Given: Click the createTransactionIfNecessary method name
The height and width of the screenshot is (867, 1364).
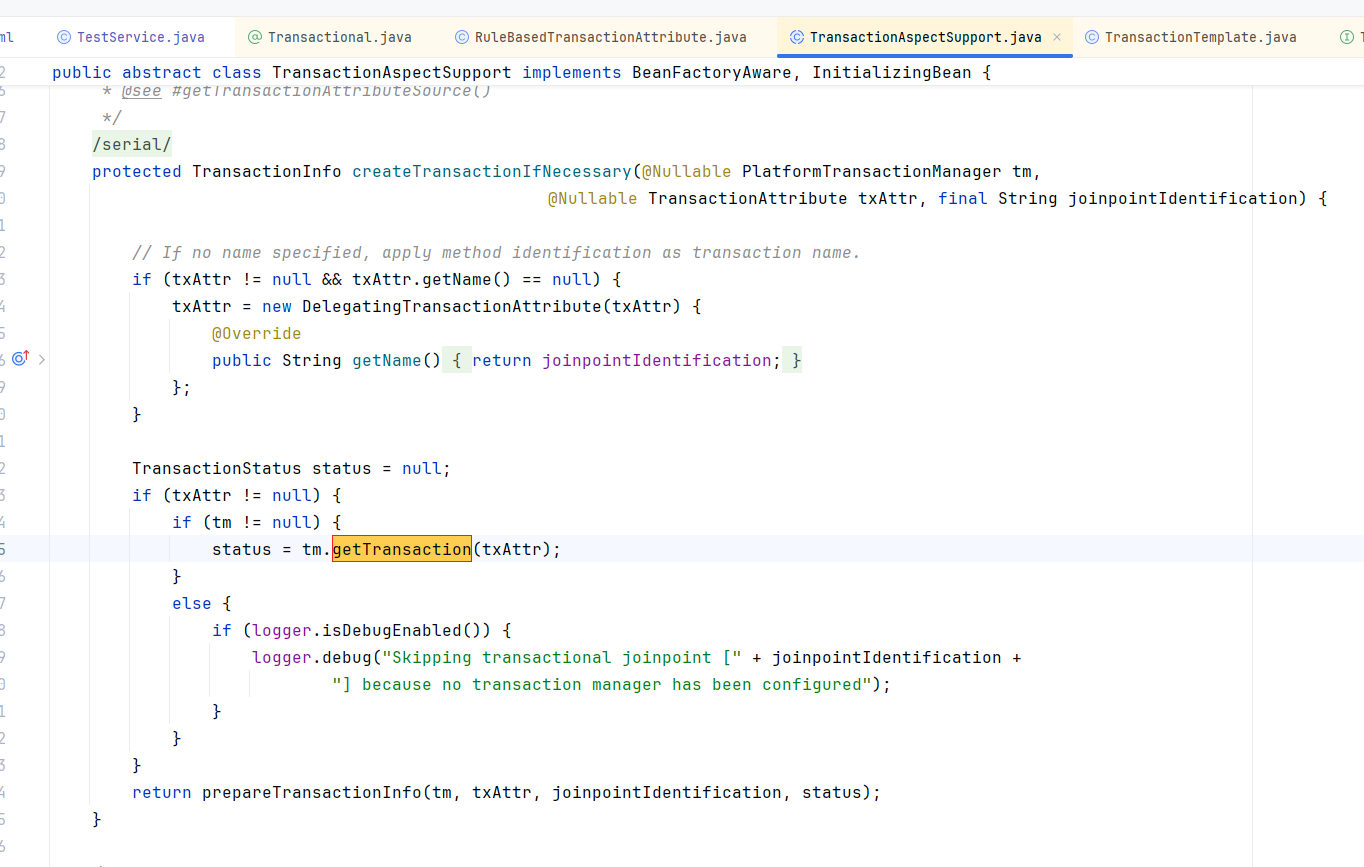Looking at the screenshot, I should 491,171.
